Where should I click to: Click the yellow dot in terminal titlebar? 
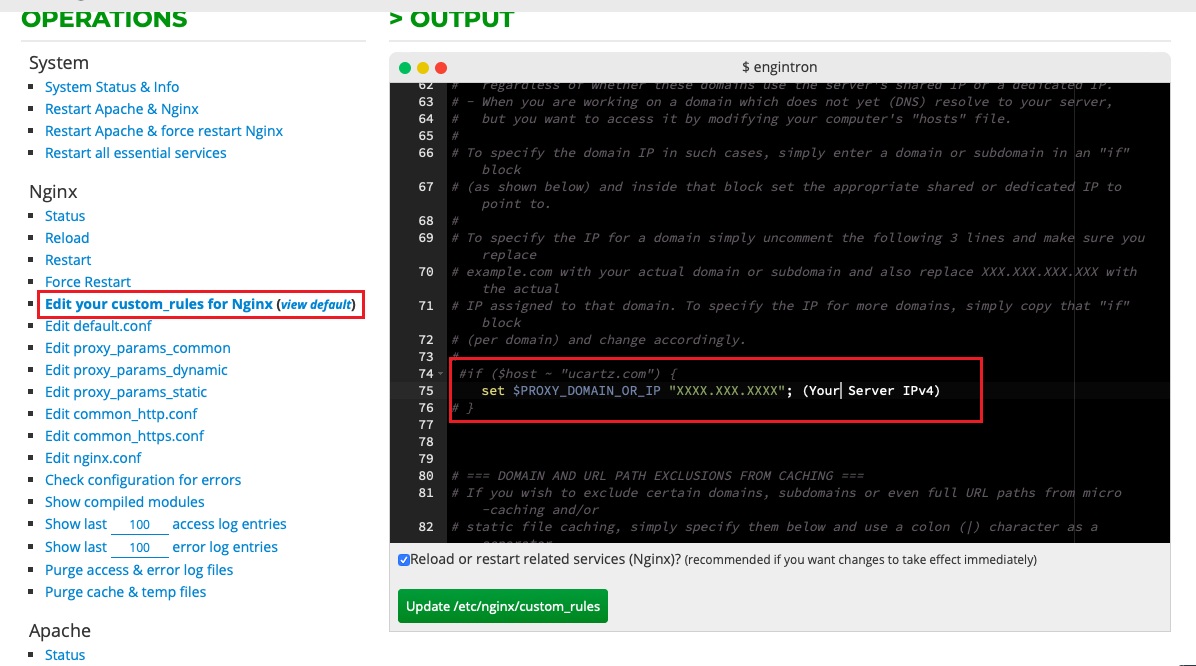(x=423, y=68)
